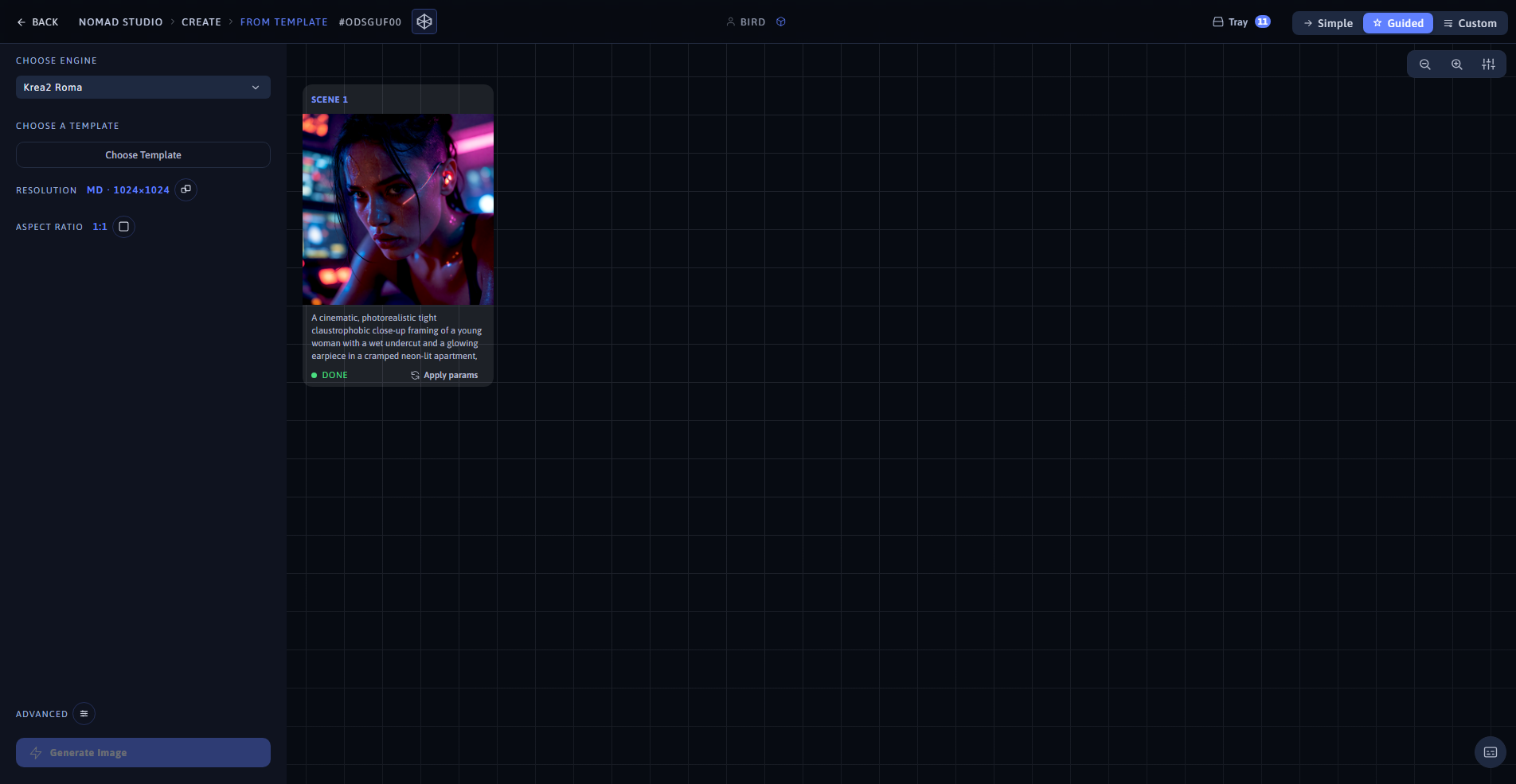The image size is (1516, 784).
Task: Zoom out the canvas
Action: 1425,64
